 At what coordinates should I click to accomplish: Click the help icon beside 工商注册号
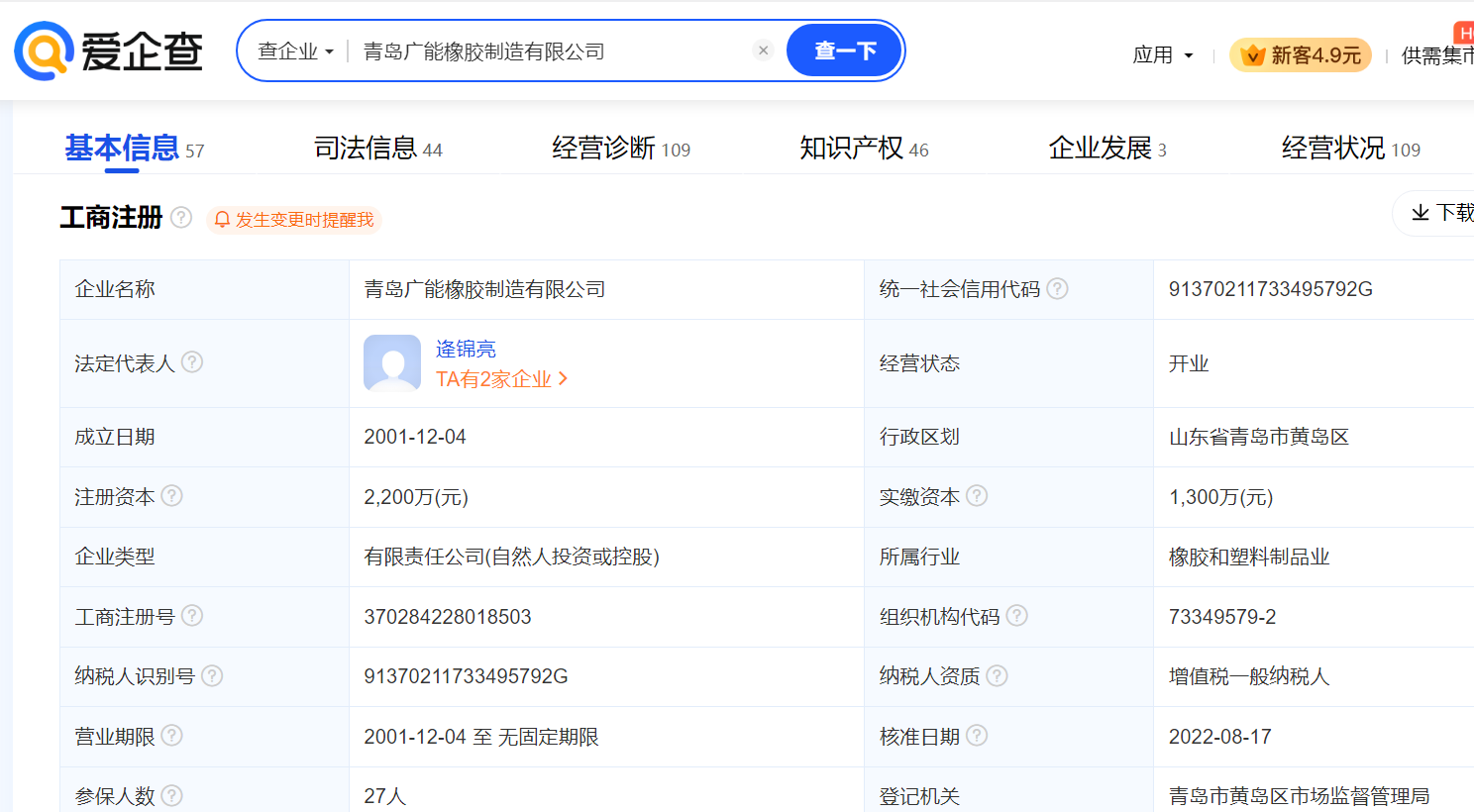tap(192, 615)
